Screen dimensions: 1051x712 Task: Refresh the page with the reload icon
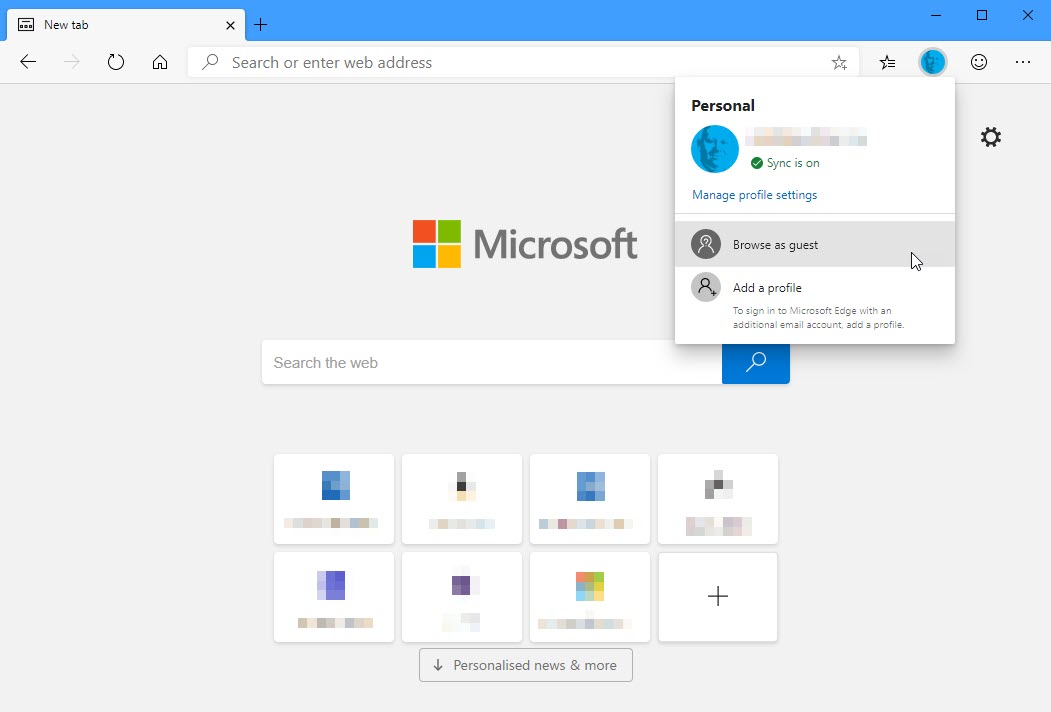(116, 62)
